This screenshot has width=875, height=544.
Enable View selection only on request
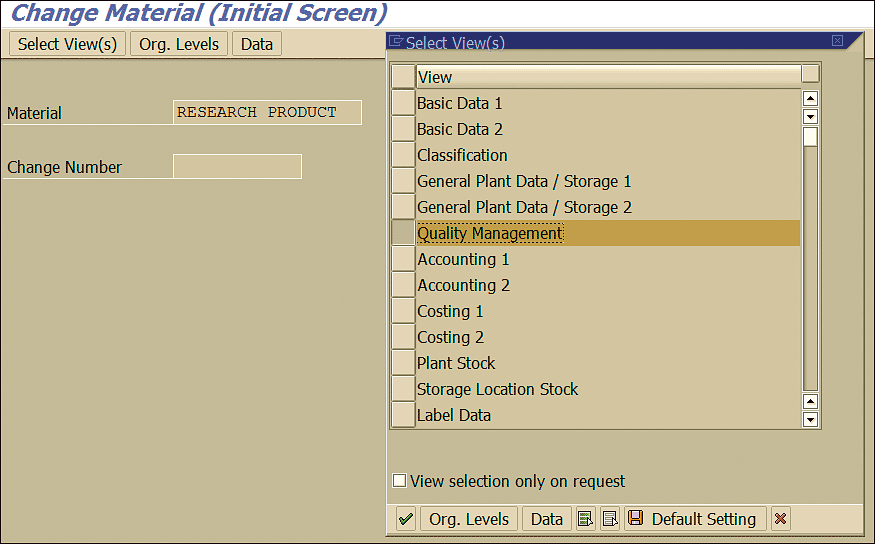coord(400,480)
